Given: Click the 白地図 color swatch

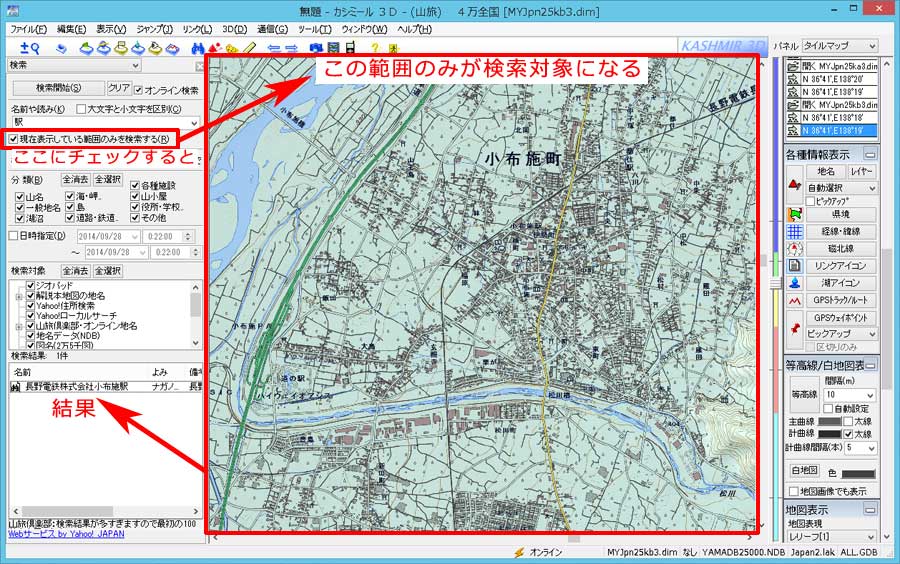Looking at the screenshot, I should 858,472.
